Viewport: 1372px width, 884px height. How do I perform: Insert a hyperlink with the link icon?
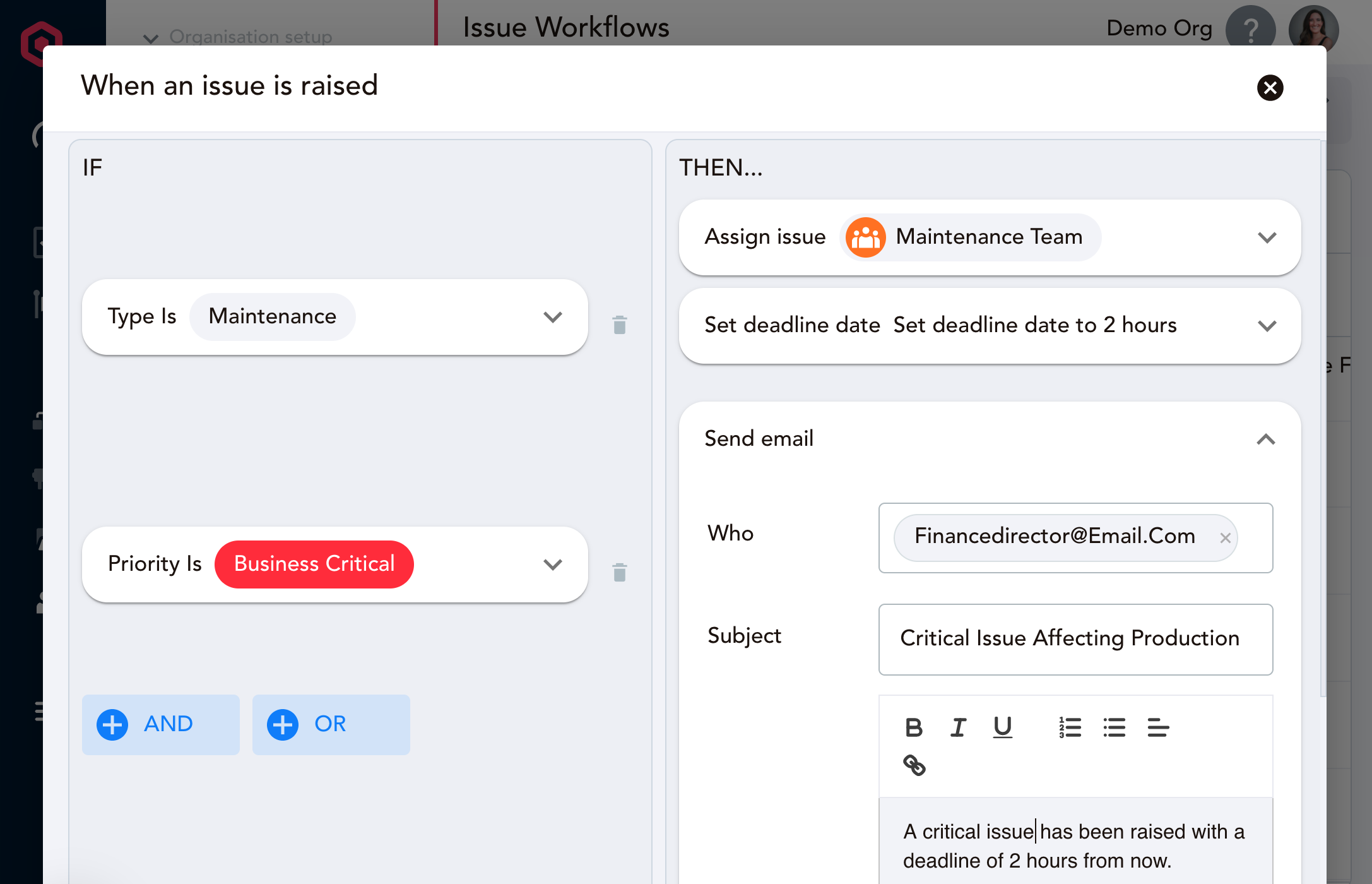point(914,765)
